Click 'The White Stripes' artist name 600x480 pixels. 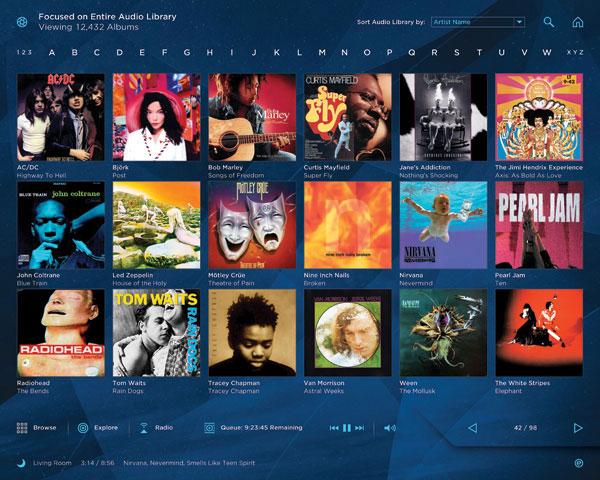pos(522,383)
